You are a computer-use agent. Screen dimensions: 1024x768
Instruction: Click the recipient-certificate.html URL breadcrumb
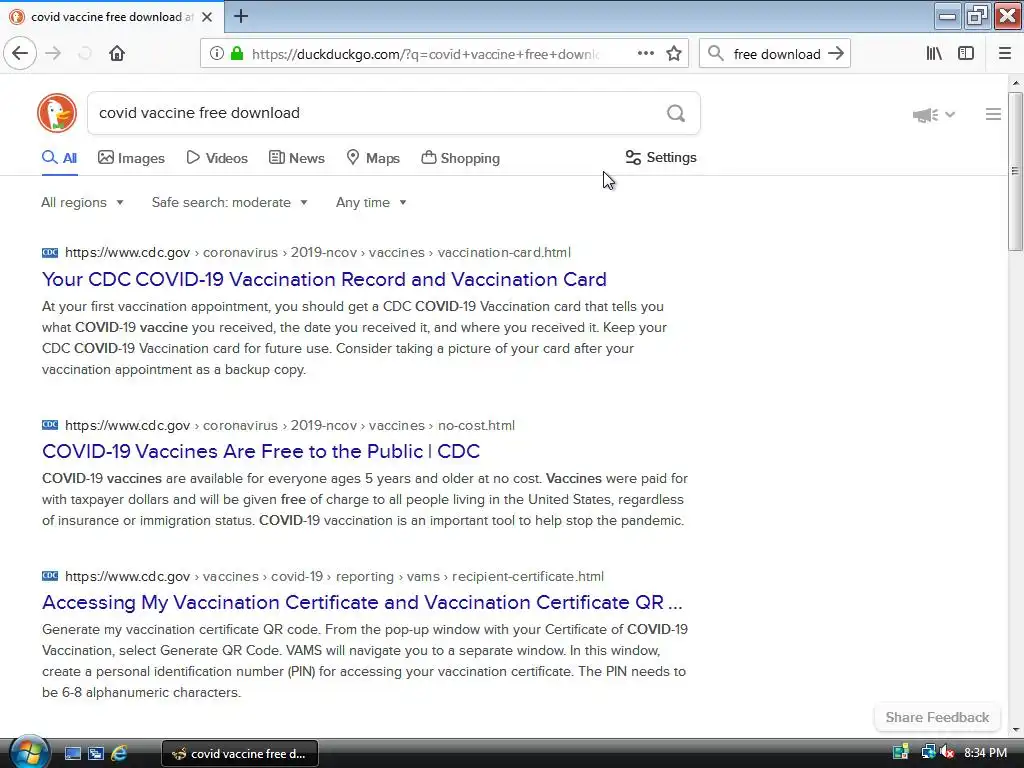(x=528, y=577)
